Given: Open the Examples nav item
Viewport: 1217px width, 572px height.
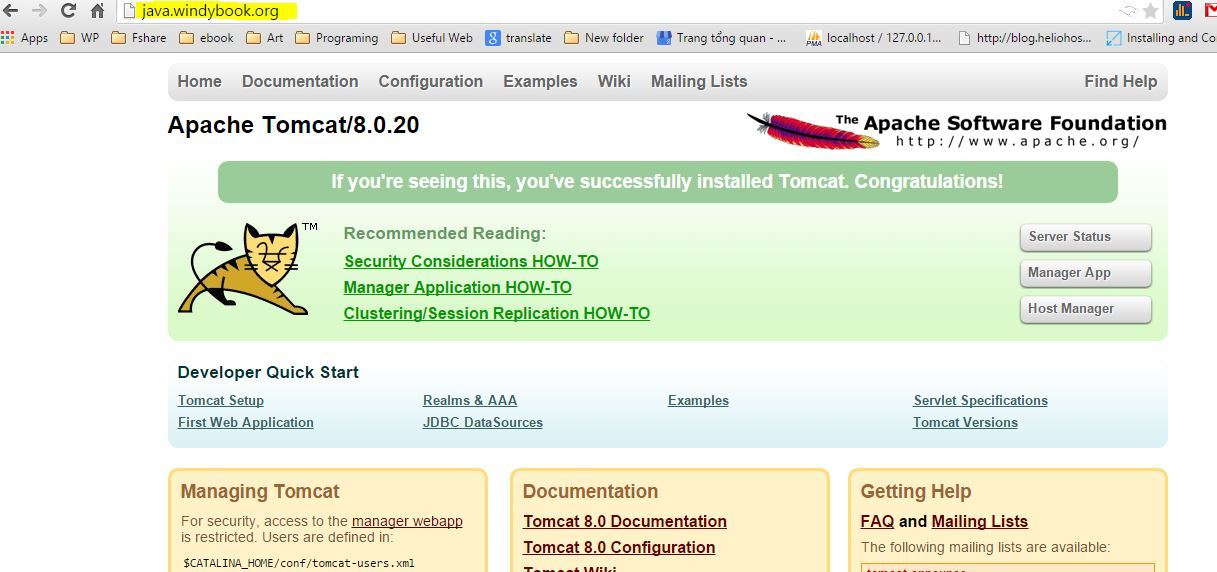Looking at the screenshot, I should coord(540,82).
